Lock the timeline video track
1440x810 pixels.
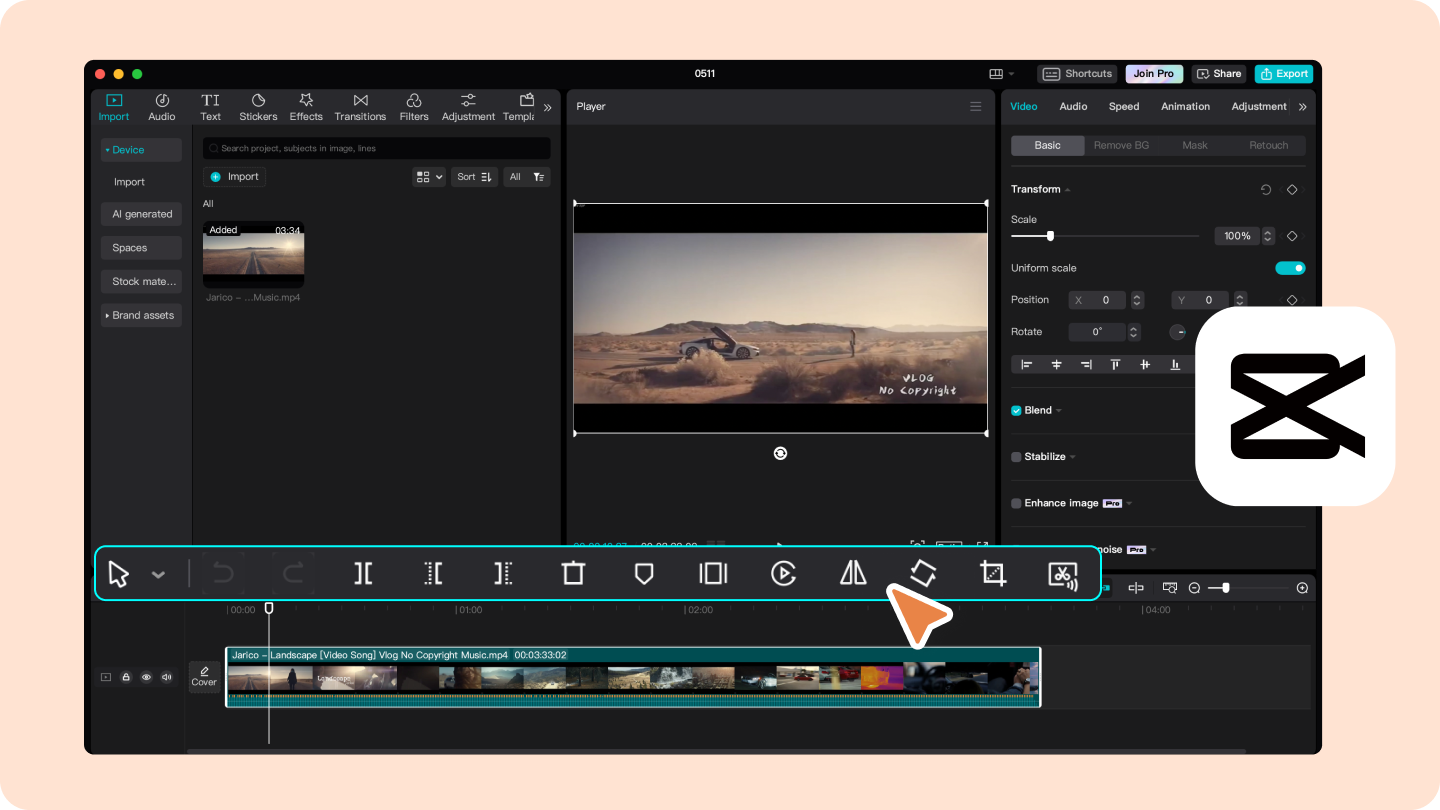126,677
